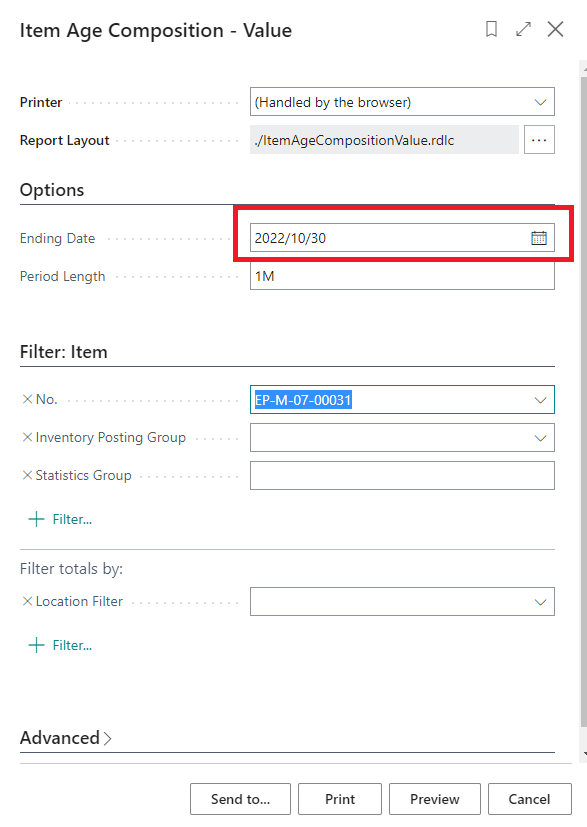Select the Period Length input field
Screen dimensions: 587x827
click(400, 275)
